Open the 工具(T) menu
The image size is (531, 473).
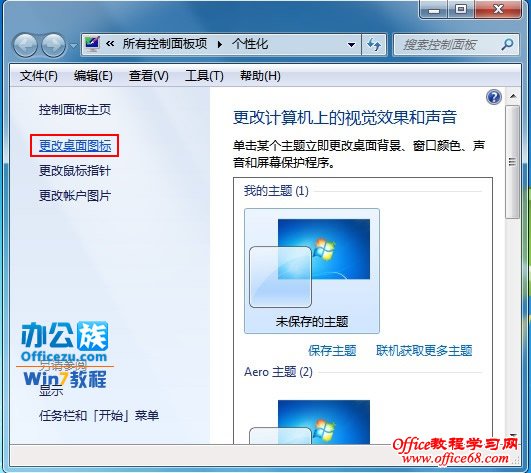click(x=204, y=76)
